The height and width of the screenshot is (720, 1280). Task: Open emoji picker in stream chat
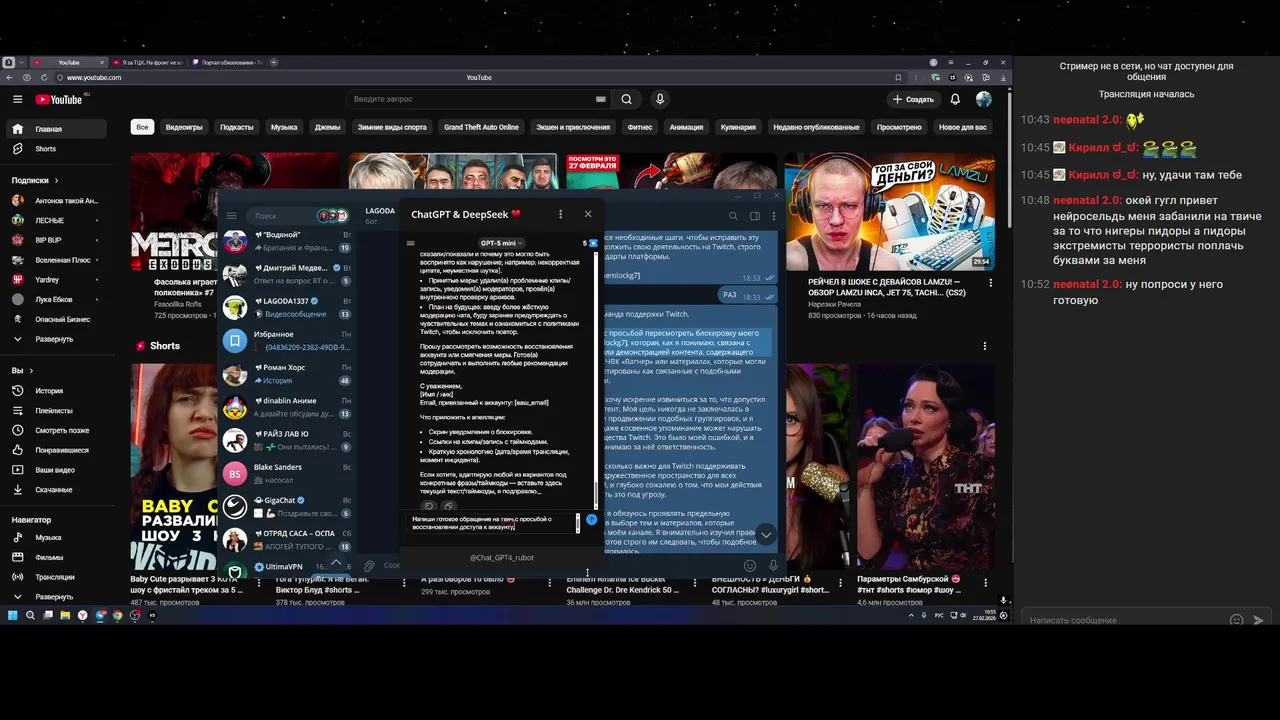click(1237, 620)
